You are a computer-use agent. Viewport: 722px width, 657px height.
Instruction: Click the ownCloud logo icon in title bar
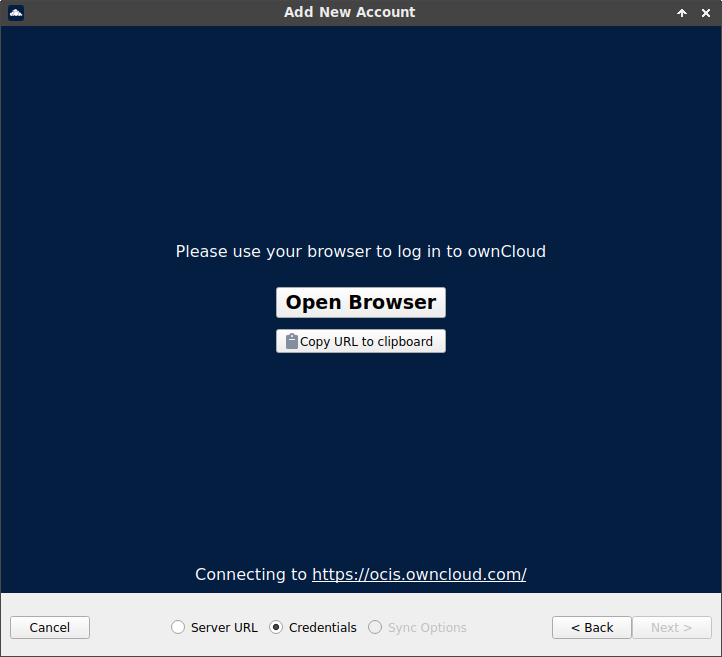[16, 12]
